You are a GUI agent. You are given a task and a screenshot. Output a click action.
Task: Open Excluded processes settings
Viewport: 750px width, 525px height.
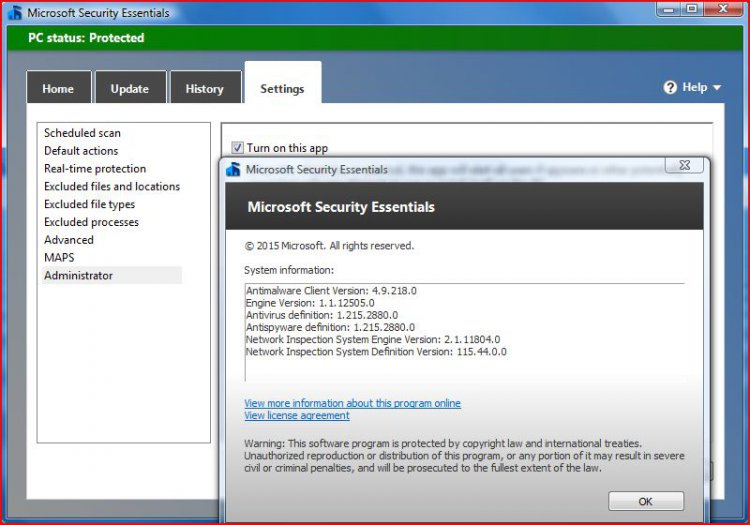(x=91, y=222)
